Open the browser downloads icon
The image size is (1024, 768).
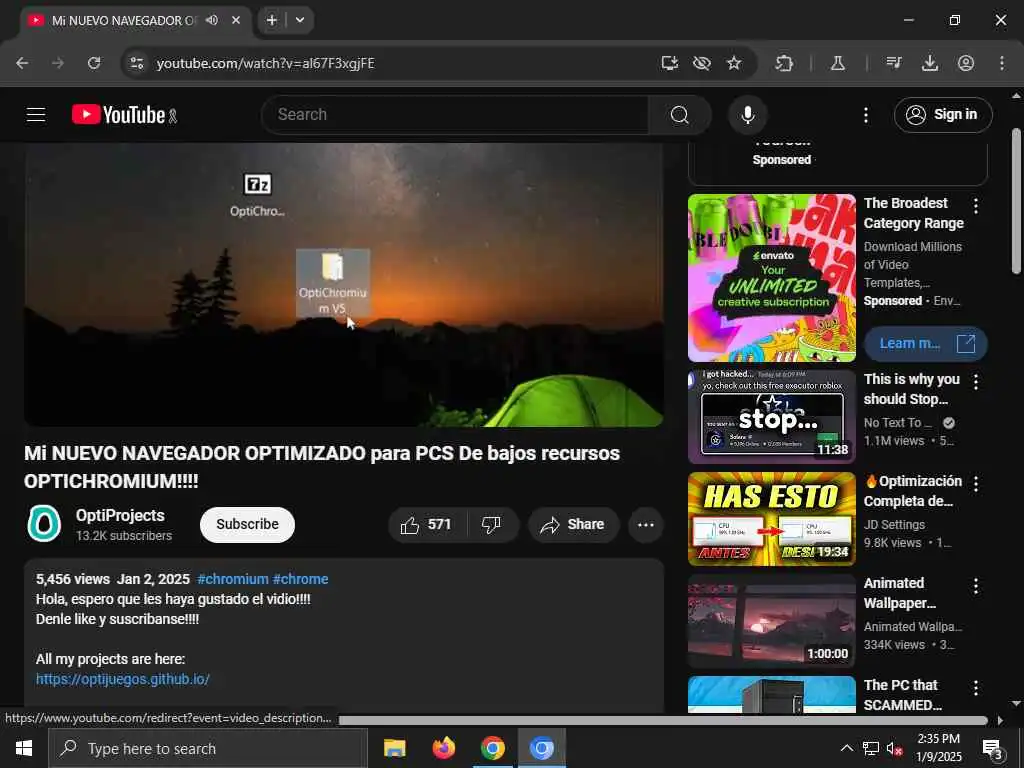click(930, 63)
